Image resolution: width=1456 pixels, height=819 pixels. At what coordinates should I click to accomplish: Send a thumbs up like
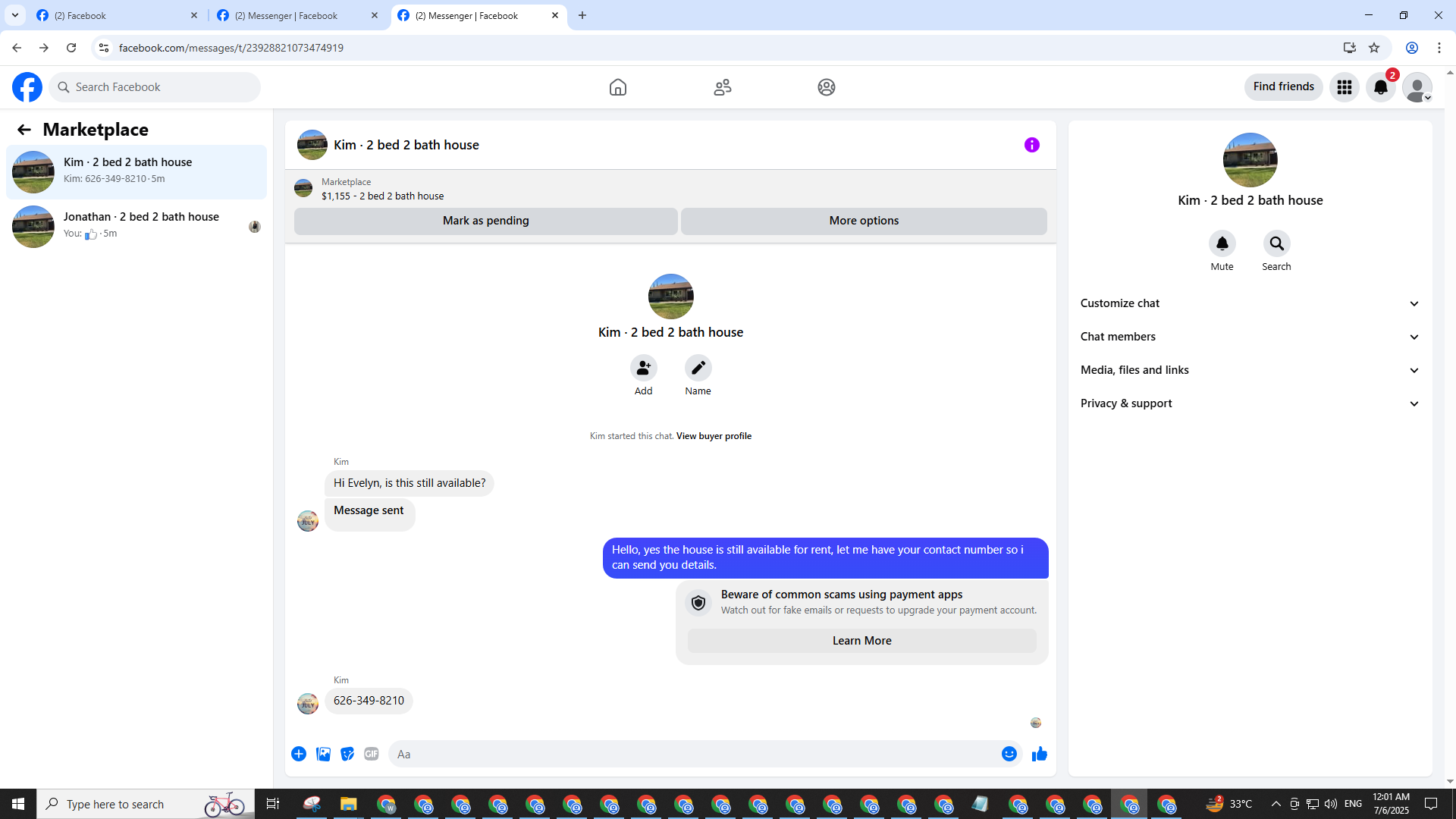[x=1039, y=754]
